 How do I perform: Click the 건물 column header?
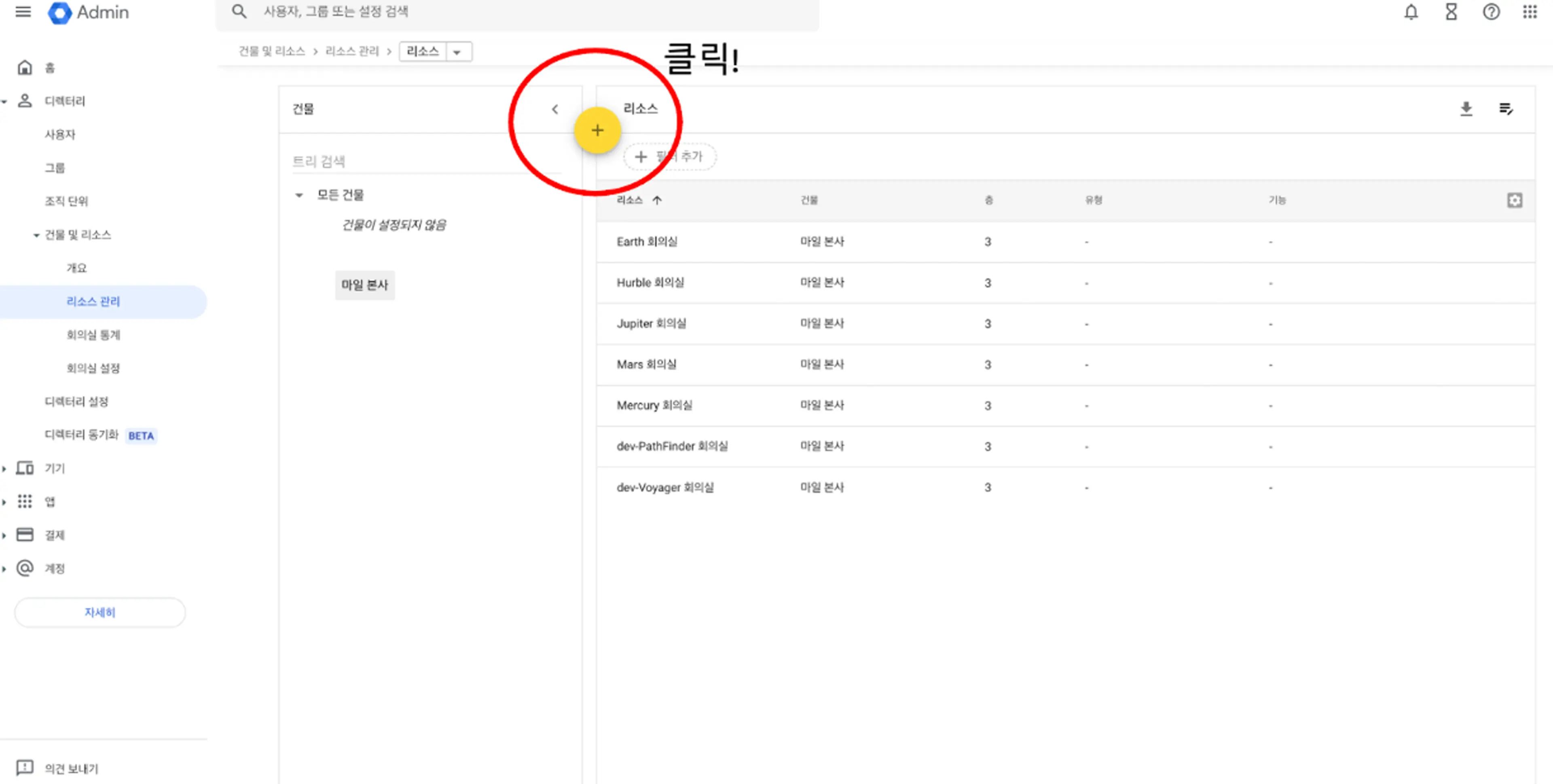coord(808,200)
